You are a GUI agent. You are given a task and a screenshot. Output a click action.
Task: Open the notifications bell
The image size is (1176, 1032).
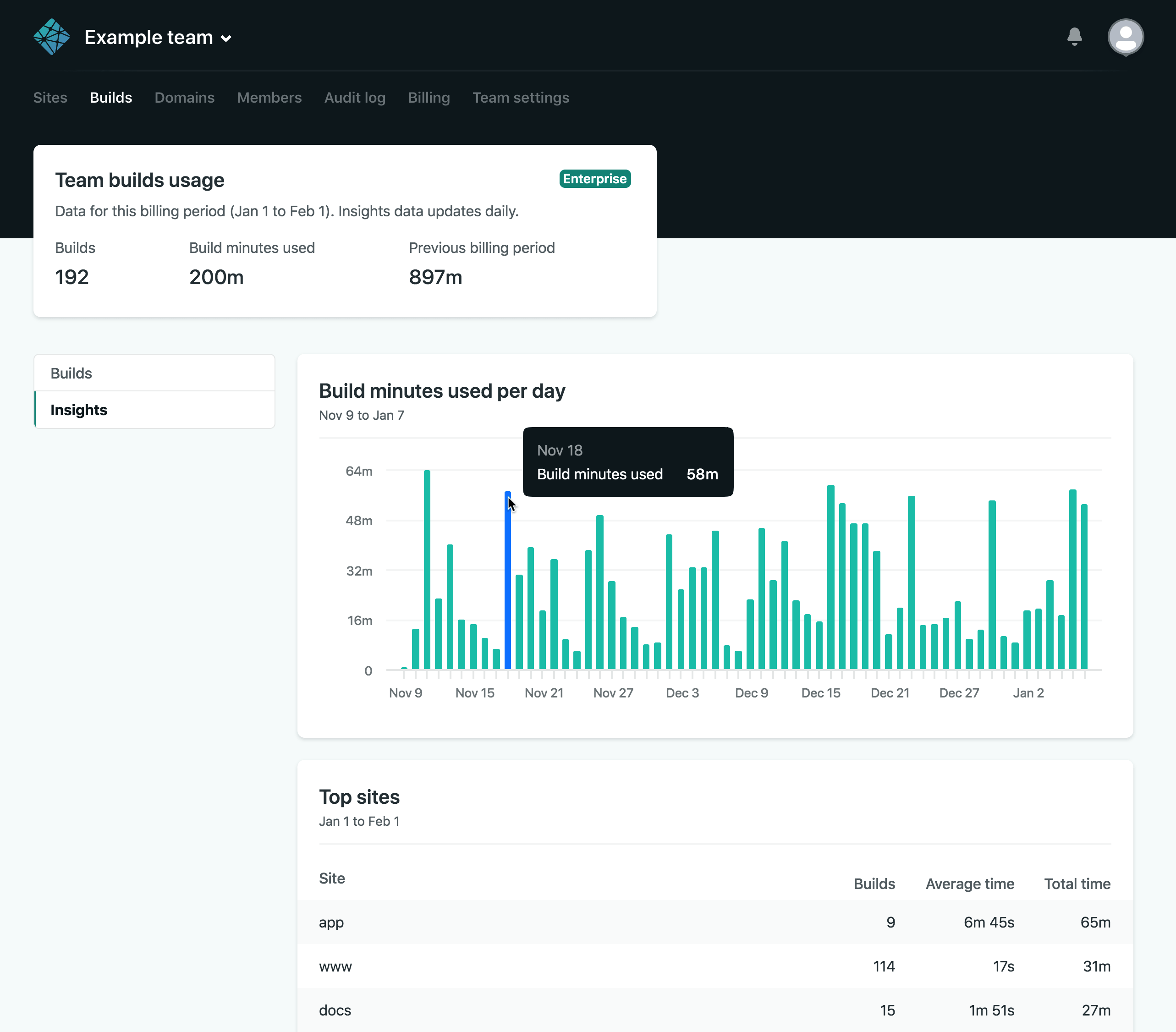(1074, 37)
